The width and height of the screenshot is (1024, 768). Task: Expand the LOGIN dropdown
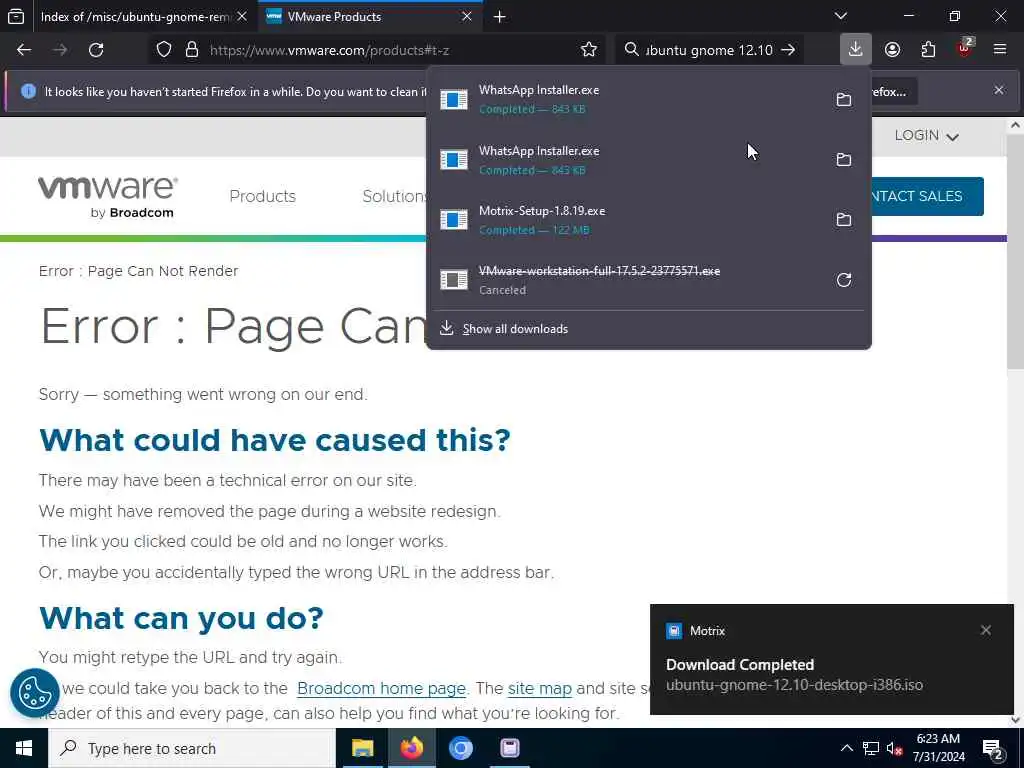tap(926, 136)
